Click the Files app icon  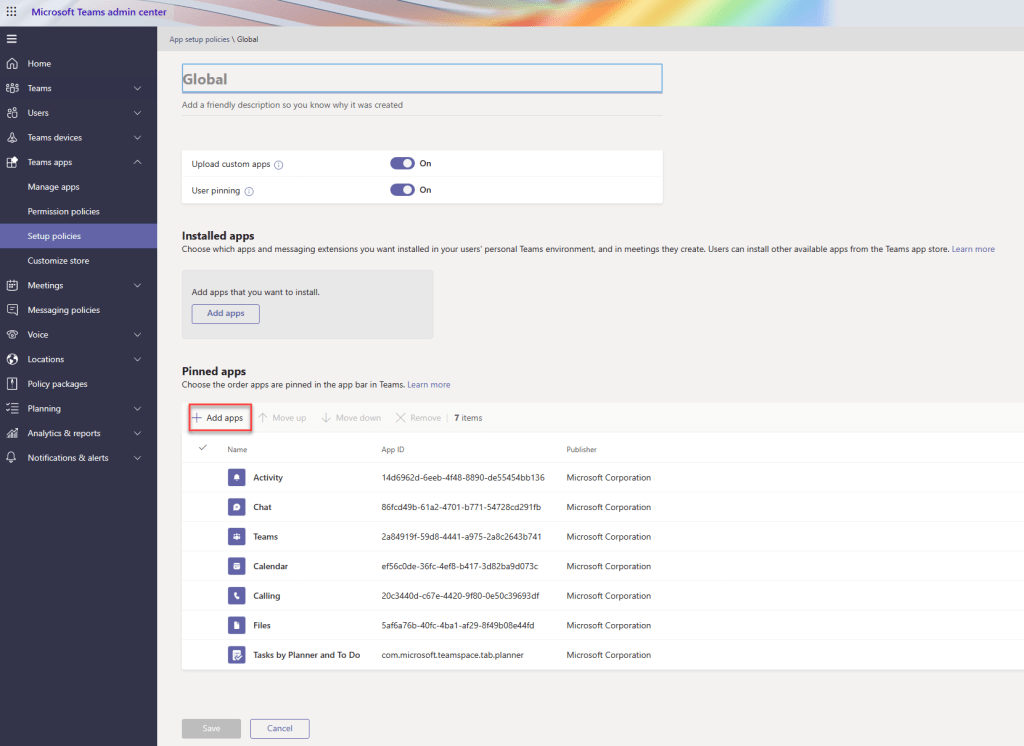click(x=235, y=625)
